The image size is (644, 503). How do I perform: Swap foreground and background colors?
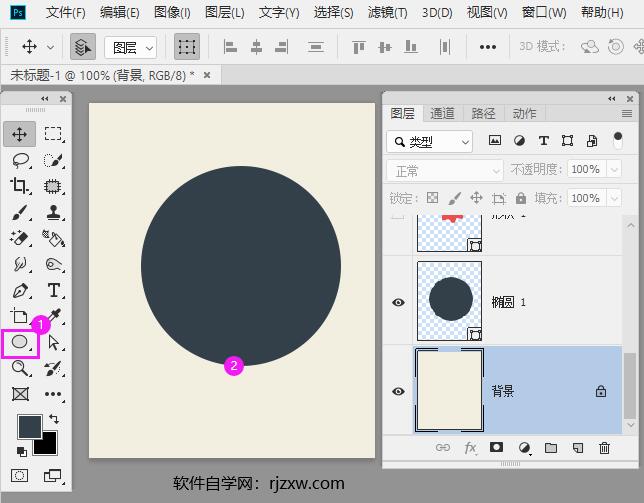coord(54,418)
